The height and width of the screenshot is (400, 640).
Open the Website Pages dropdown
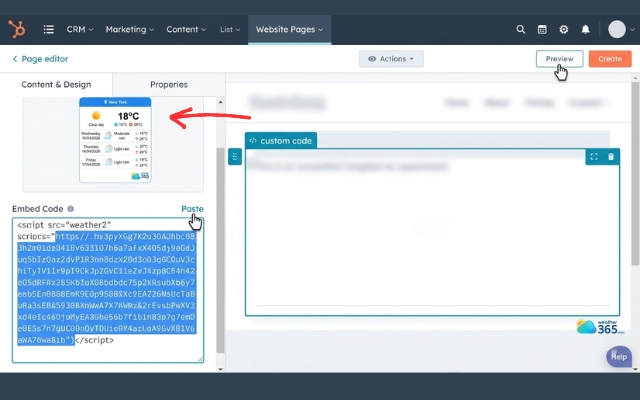click(289, 29)
